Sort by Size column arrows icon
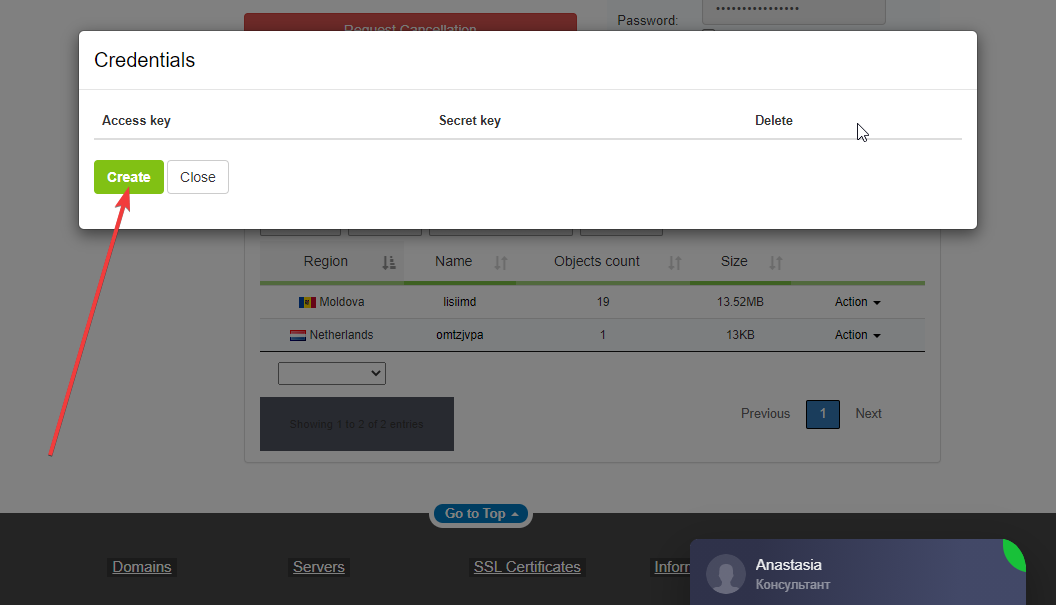Screen dimensions: 1056x605 [x=775, y=262]
